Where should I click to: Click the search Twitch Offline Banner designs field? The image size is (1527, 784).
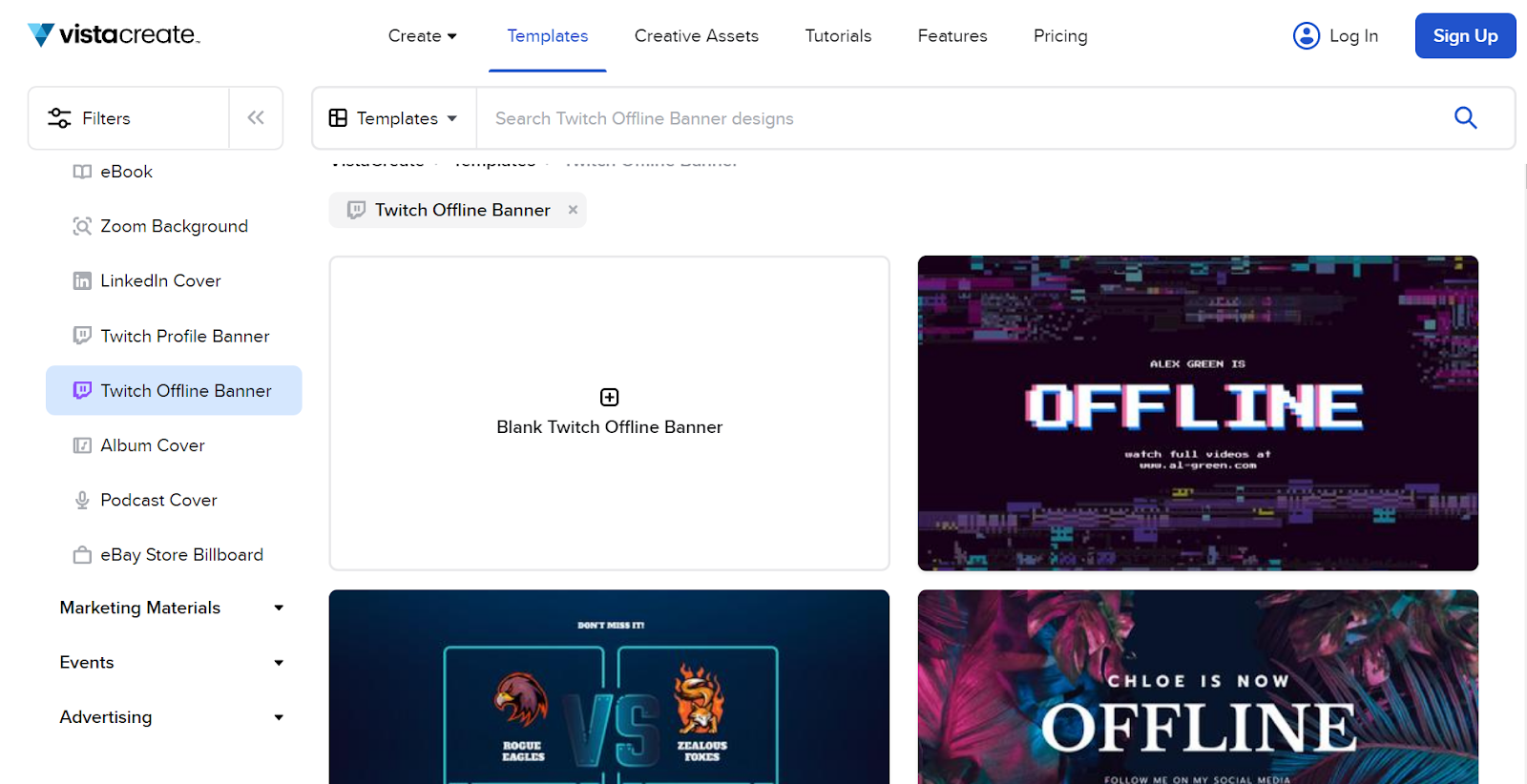954,118
